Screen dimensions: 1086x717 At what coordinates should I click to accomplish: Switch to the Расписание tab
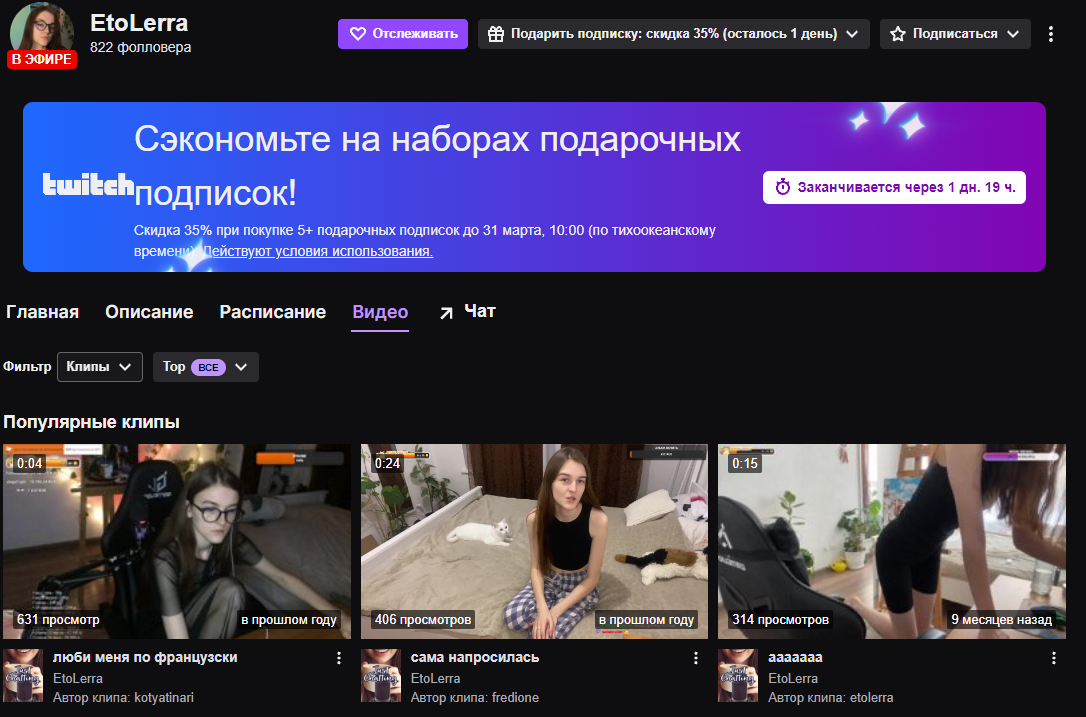pos(273,312)
